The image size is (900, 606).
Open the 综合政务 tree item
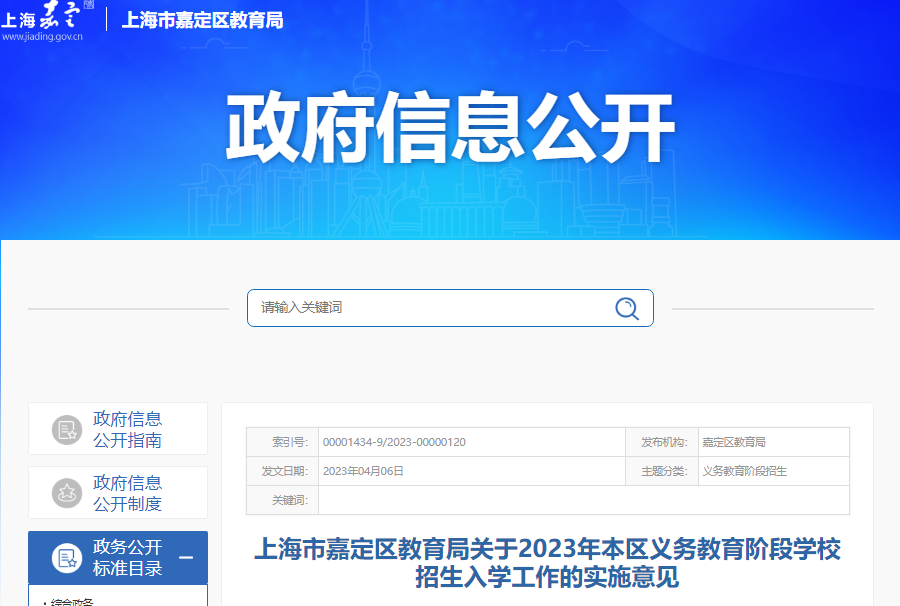(72, 602)
